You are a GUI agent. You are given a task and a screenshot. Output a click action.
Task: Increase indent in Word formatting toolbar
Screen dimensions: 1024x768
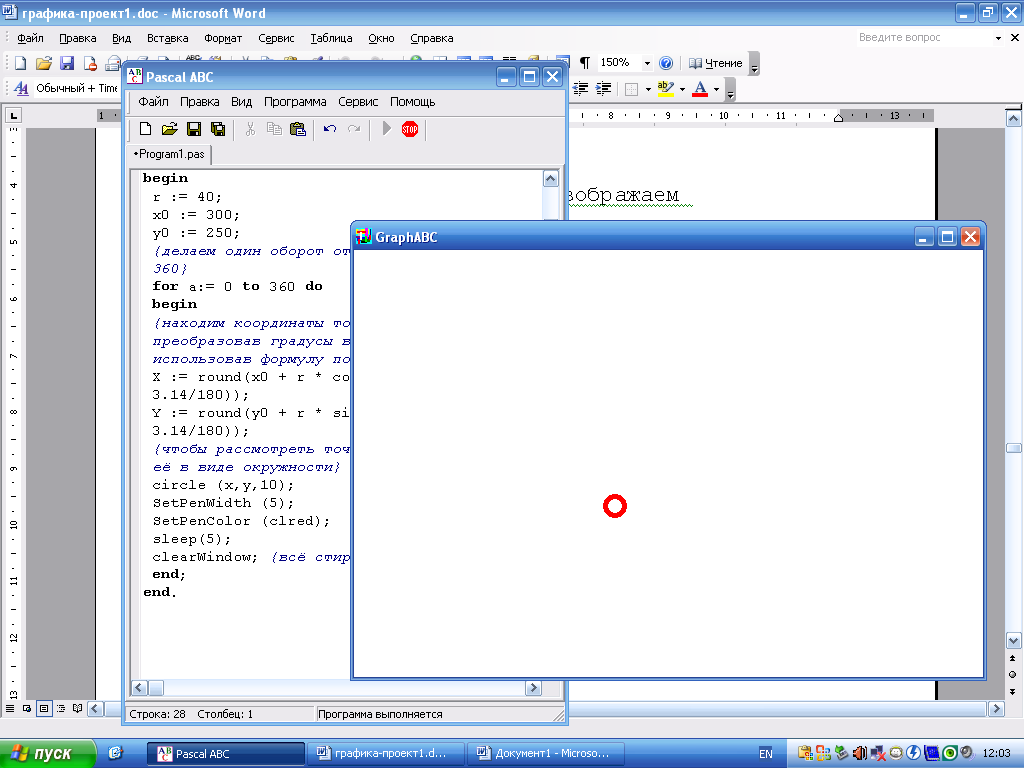point(604,88)
